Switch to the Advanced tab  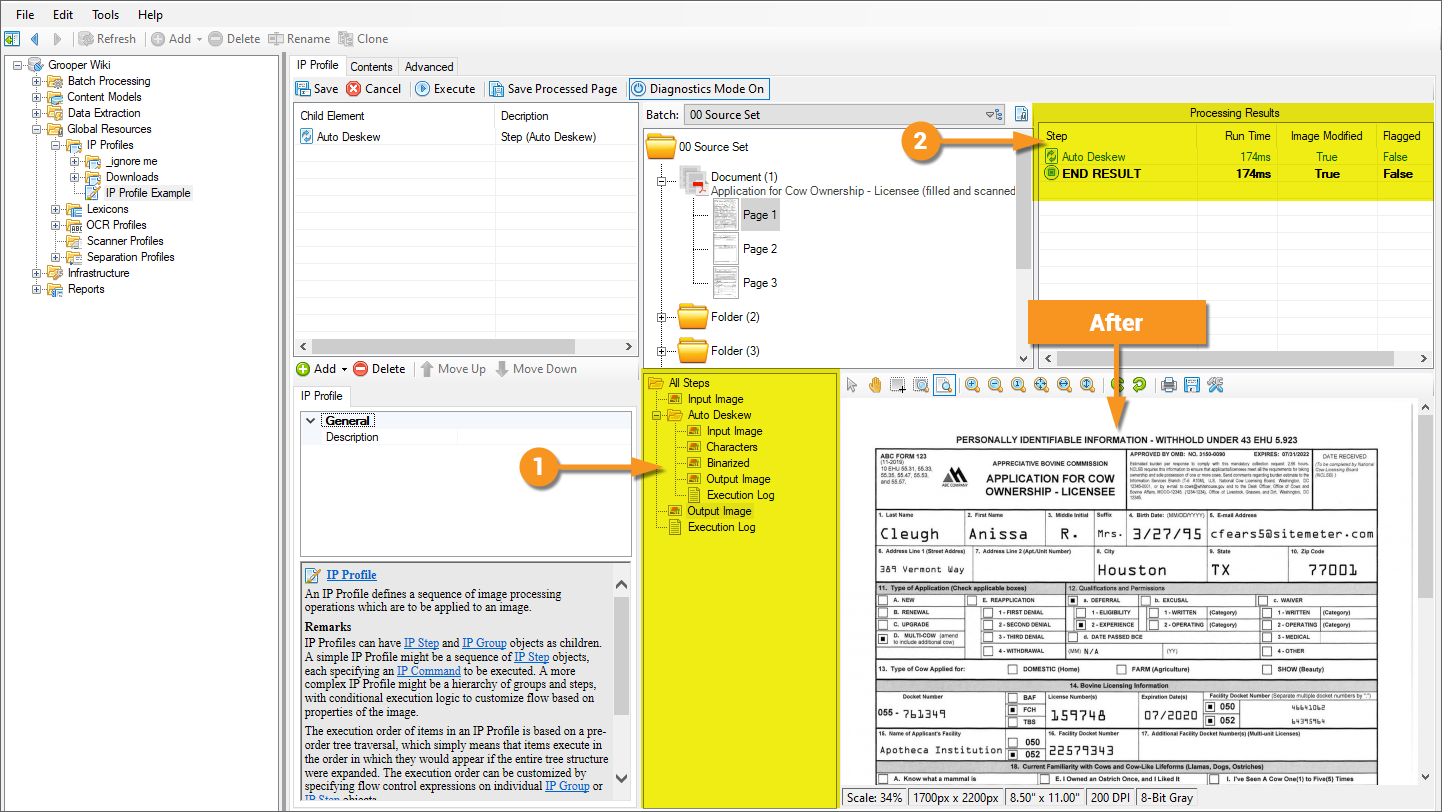429,67
